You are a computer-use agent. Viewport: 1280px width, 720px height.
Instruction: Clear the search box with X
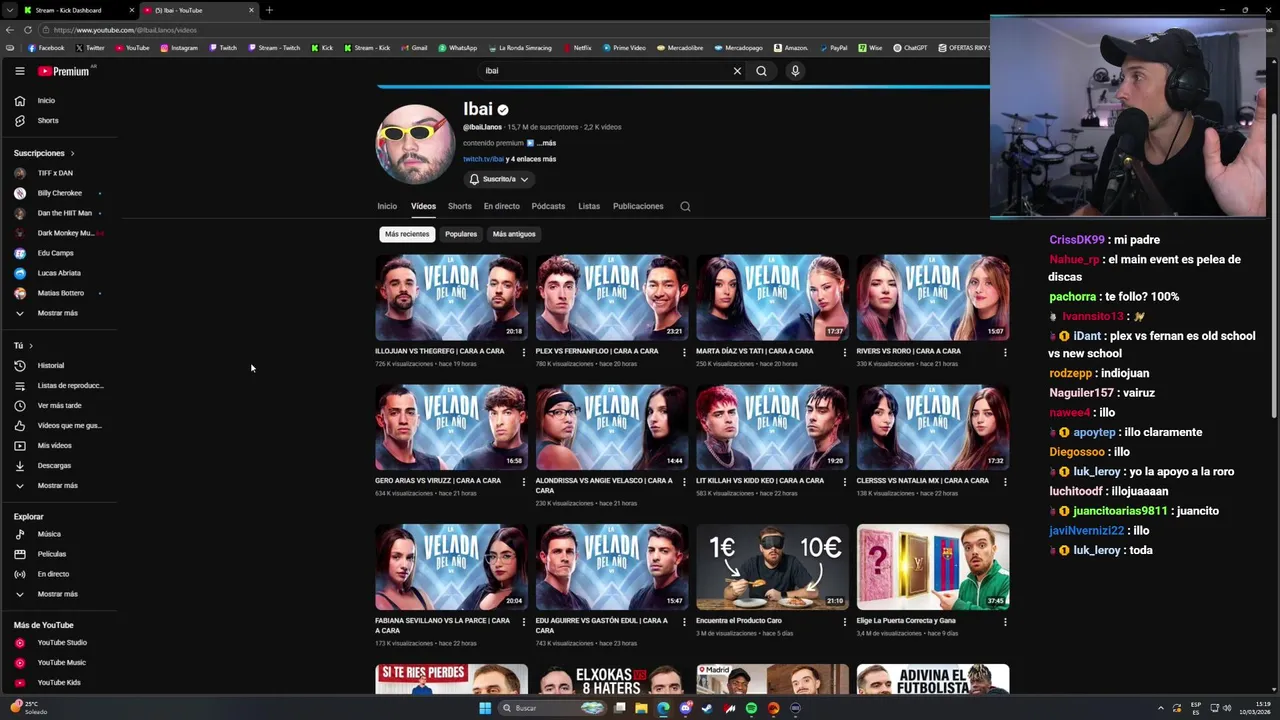click(737, 71)
